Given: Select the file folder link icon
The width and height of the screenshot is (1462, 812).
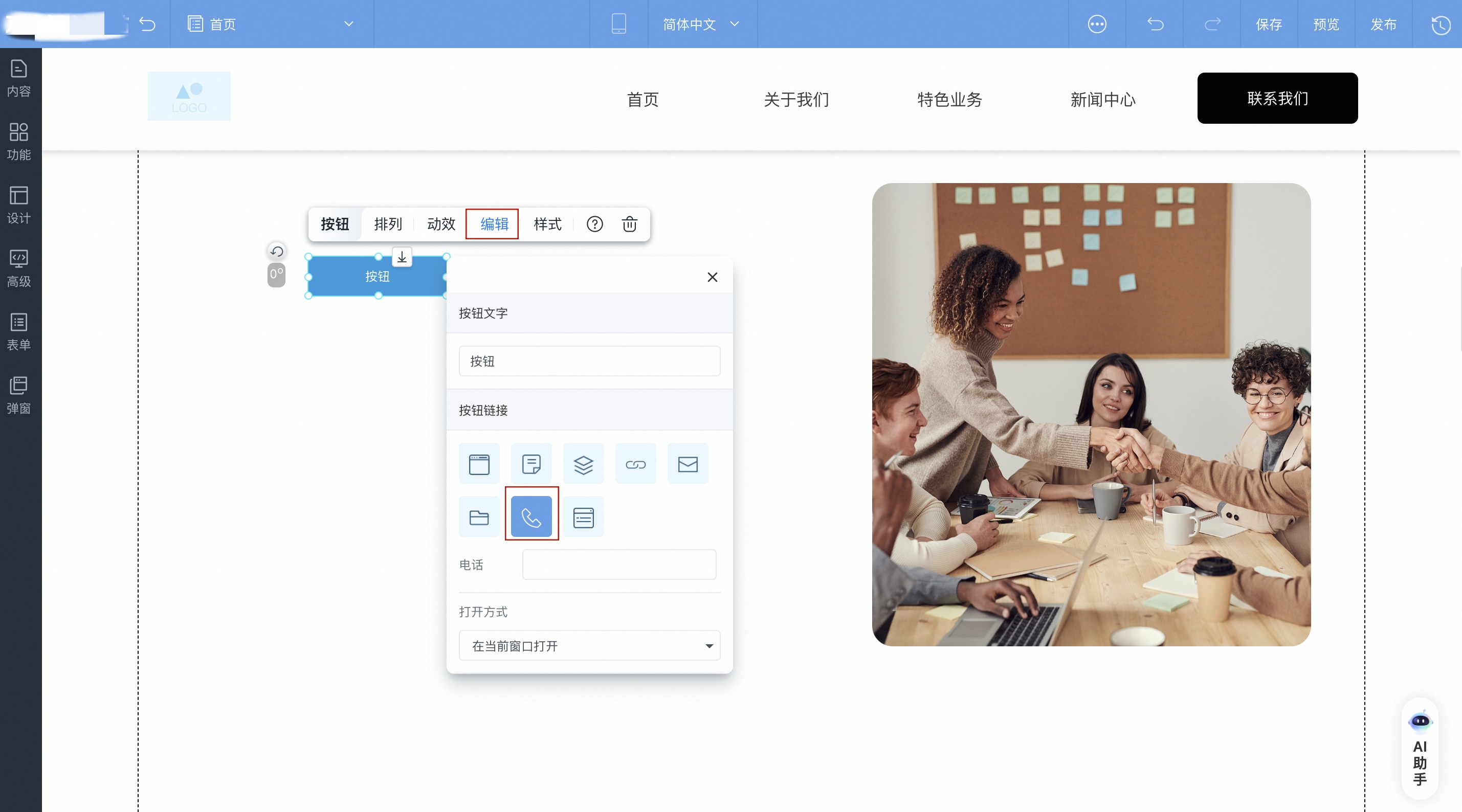Looking at the screenshot, I should [x=479, y=516].
